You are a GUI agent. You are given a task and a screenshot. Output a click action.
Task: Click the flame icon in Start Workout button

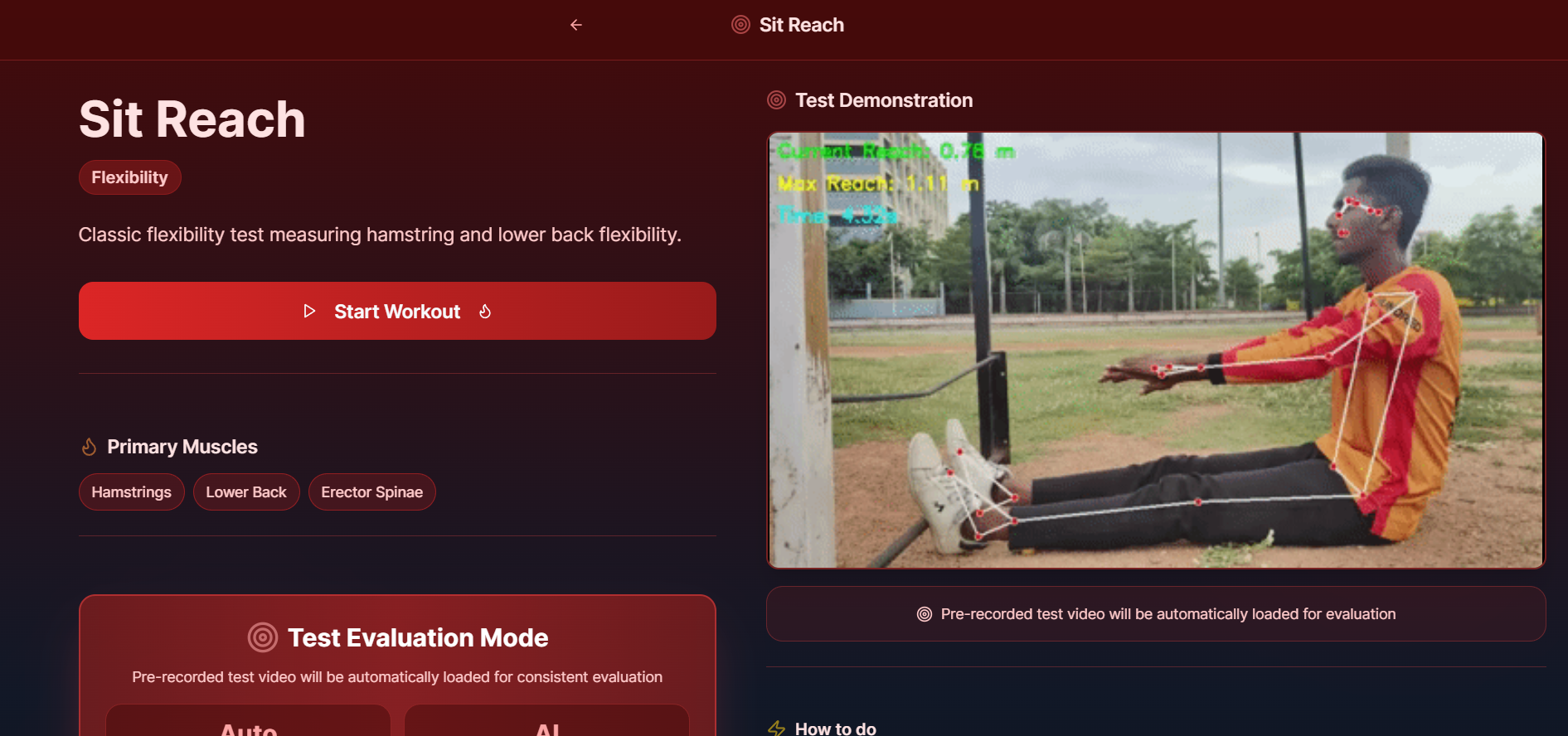(x=485, y=311)
